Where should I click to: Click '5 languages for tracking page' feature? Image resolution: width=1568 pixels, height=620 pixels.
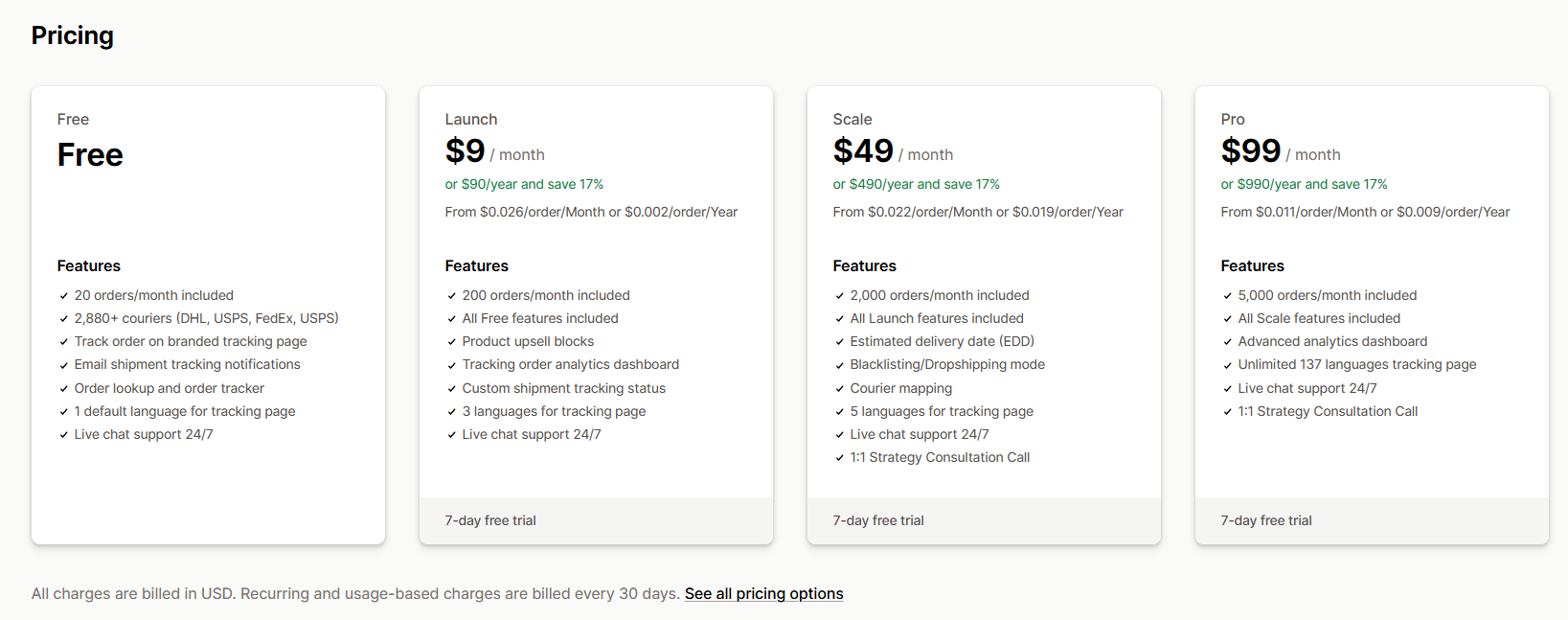tap(942, 411)
